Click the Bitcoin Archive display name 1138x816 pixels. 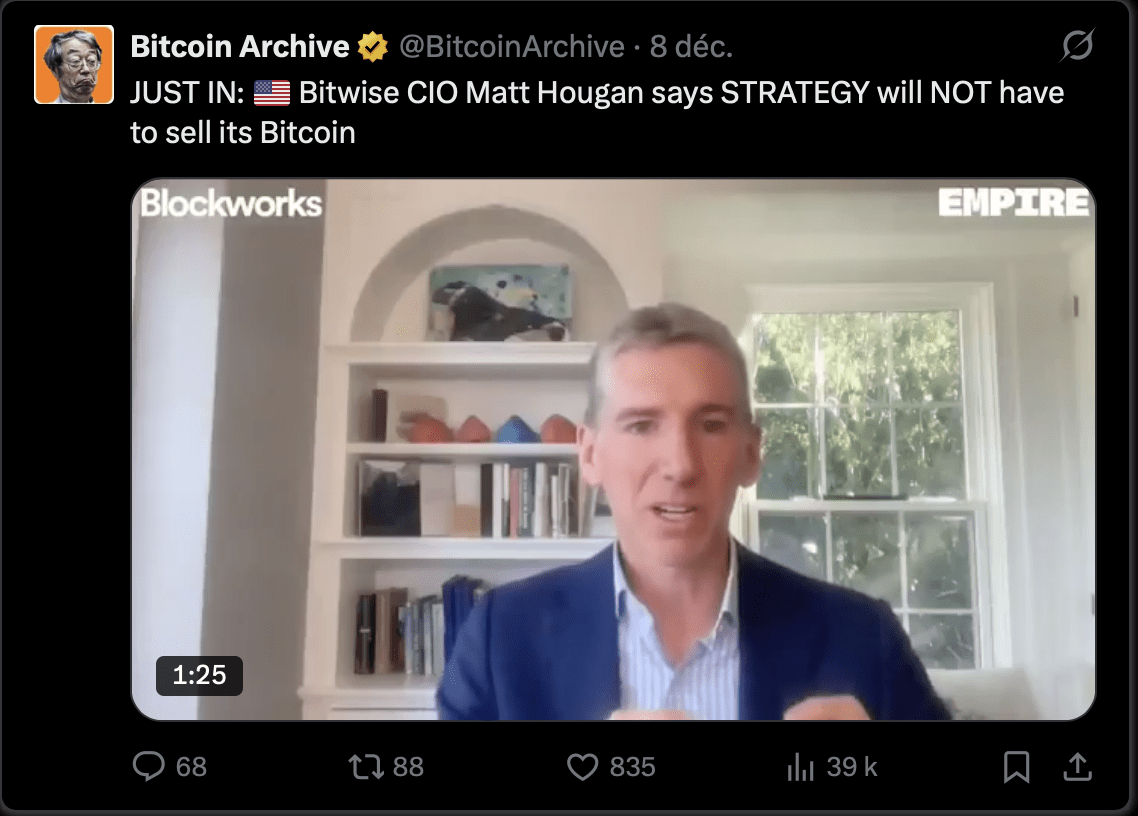pos(240,46)
